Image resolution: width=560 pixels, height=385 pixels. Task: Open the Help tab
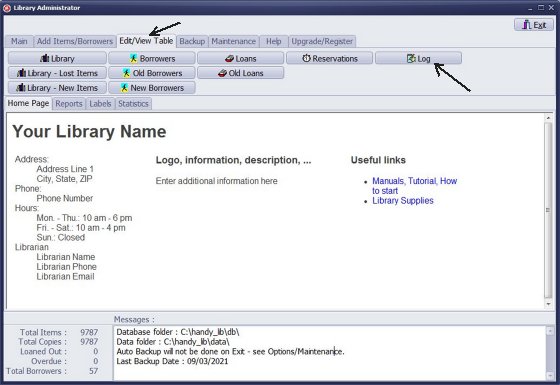pos(274,41)
